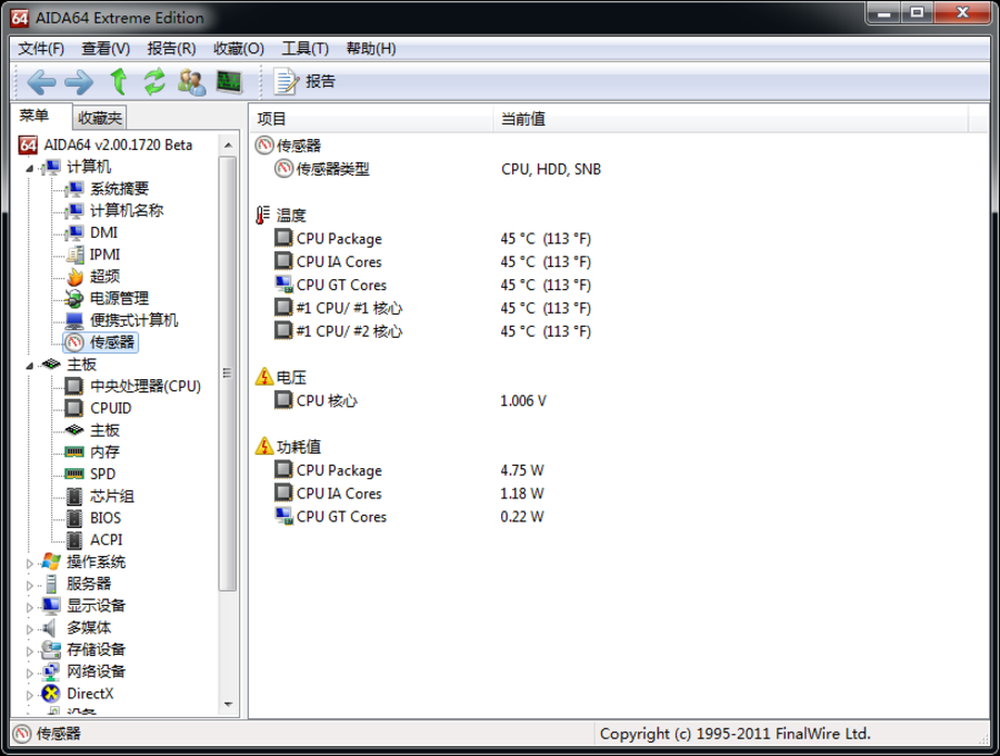The image size is (1000, 756).
Task: Click the 内存 memory module icon
Action: [x=75, y=452]
